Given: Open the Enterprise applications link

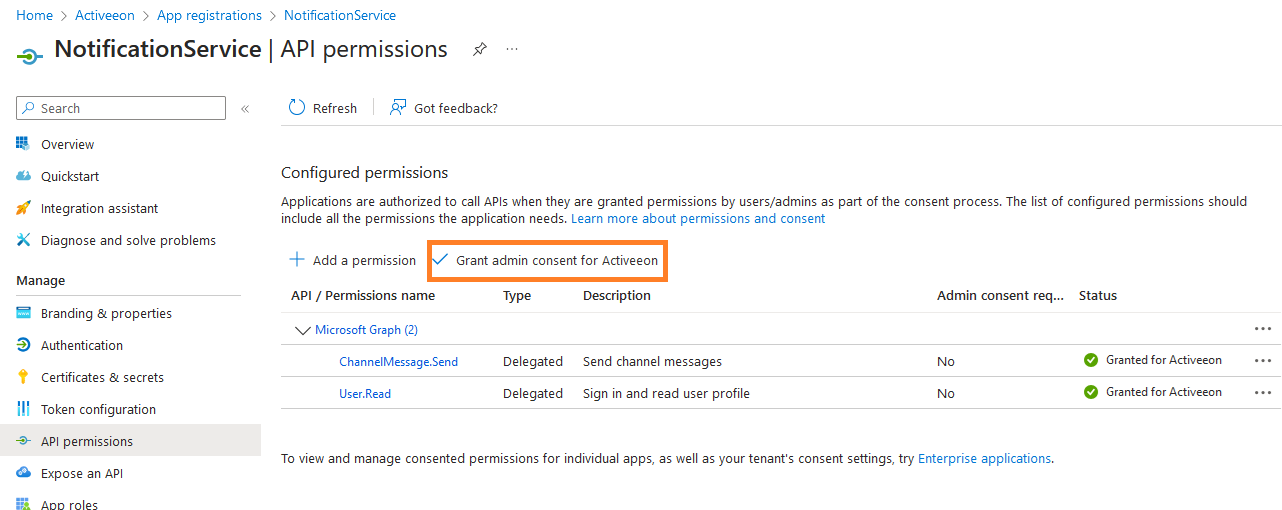Looking at the screenshot, I should (984, 458).
